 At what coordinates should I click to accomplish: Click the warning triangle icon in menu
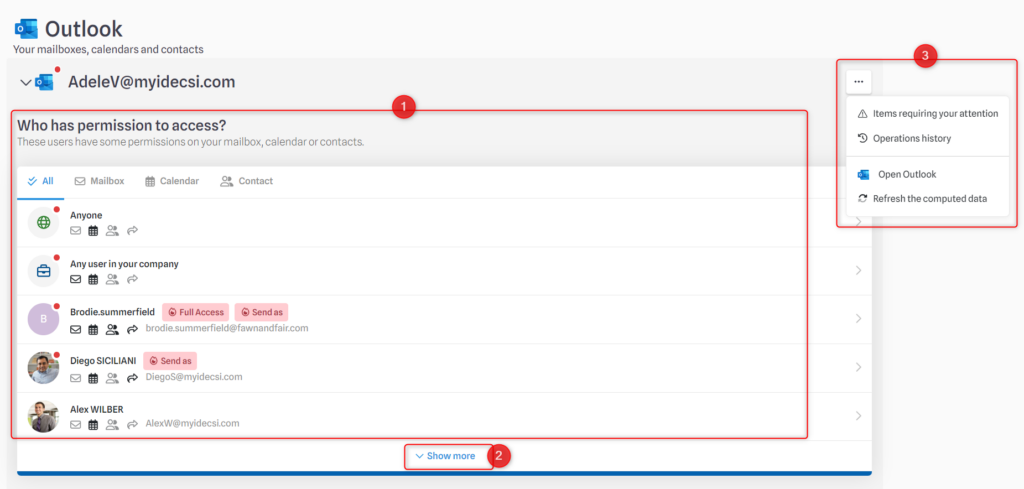862,114
